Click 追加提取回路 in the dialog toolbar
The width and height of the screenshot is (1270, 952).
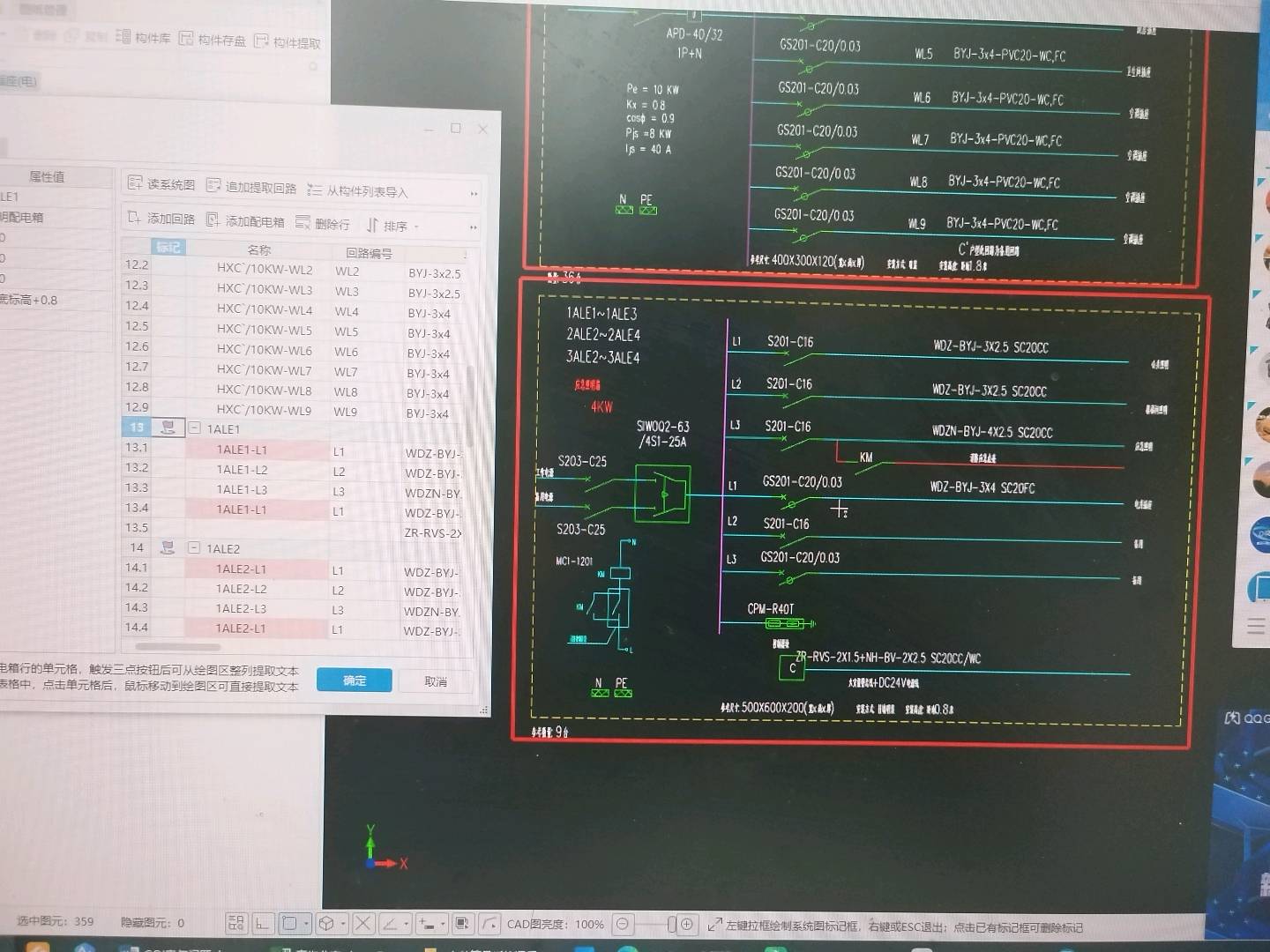click(x=252, y=187)
